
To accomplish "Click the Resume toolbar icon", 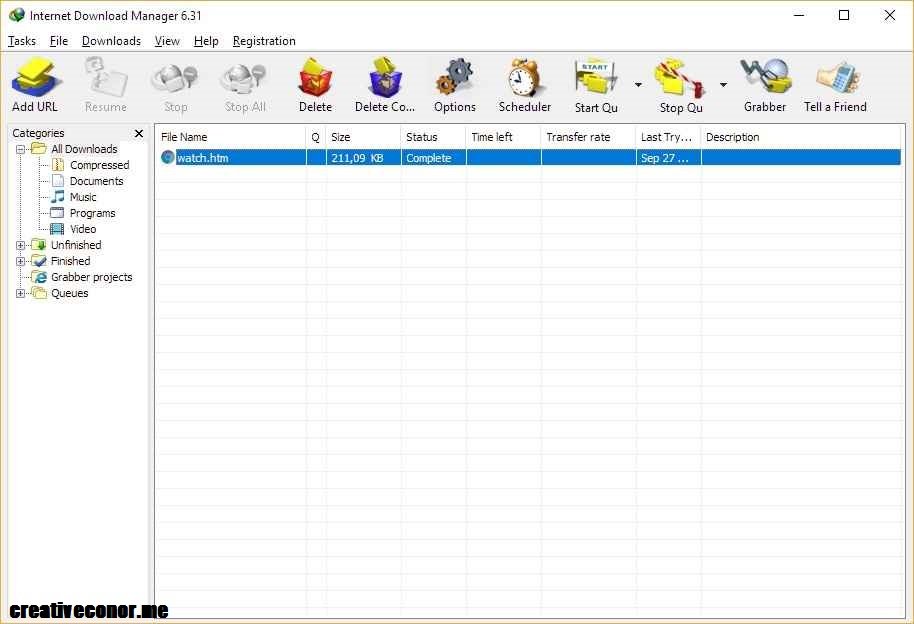I will tap(106, 77).
